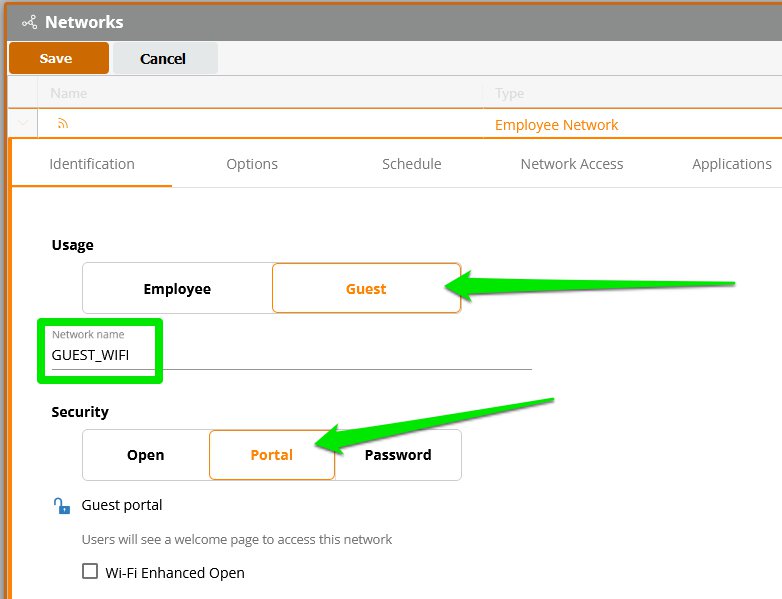Click the Networks share icon in header
This screenshot has height=599, width=782.
(x=29, y=22)
